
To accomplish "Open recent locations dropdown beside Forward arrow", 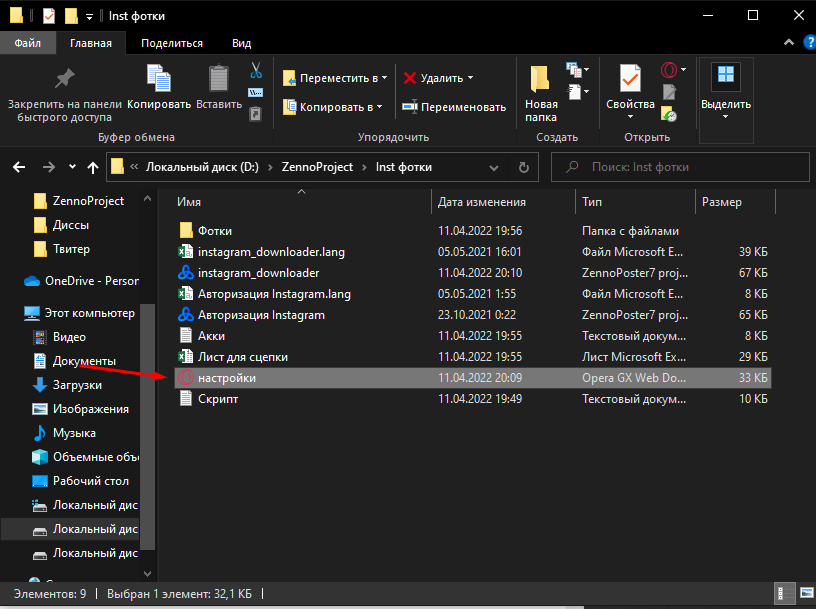I will [72, 167].
